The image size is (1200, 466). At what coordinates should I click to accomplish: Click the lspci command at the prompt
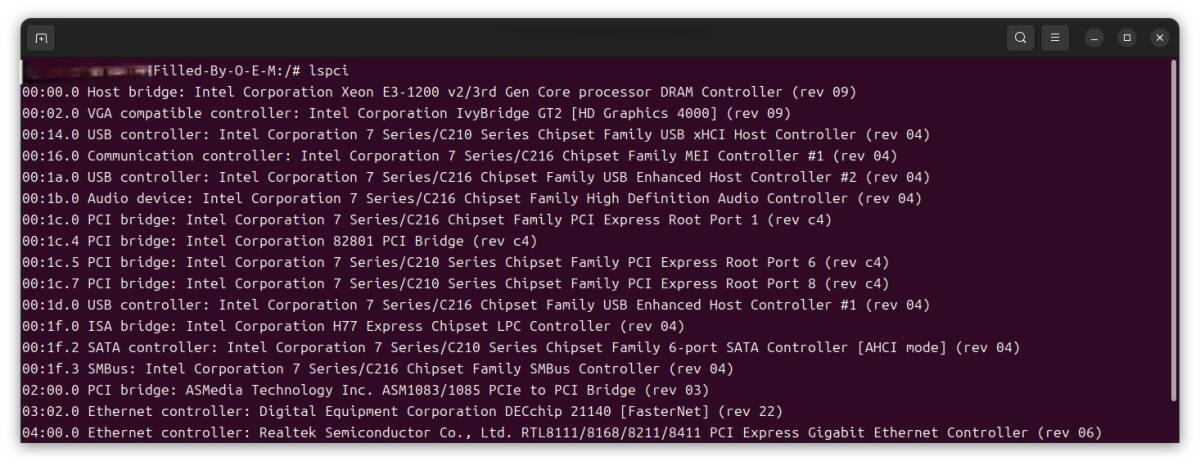click(328, 71)
